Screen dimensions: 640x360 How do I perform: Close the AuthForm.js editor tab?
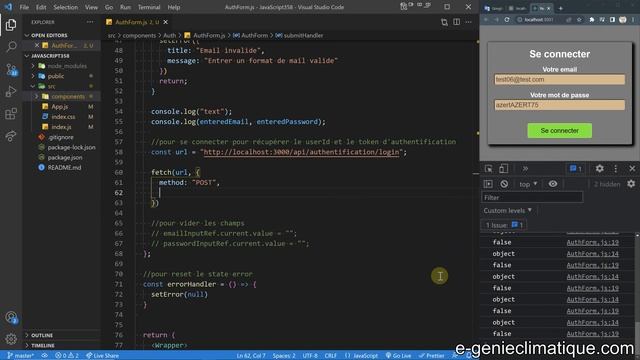166,22
